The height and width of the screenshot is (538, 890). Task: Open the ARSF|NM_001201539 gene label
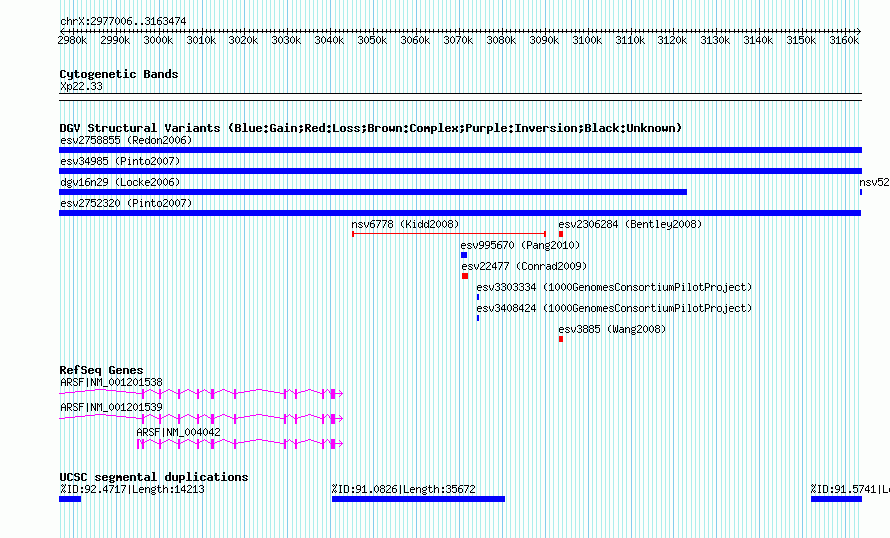pyautogui.click(x=111, y=407)
